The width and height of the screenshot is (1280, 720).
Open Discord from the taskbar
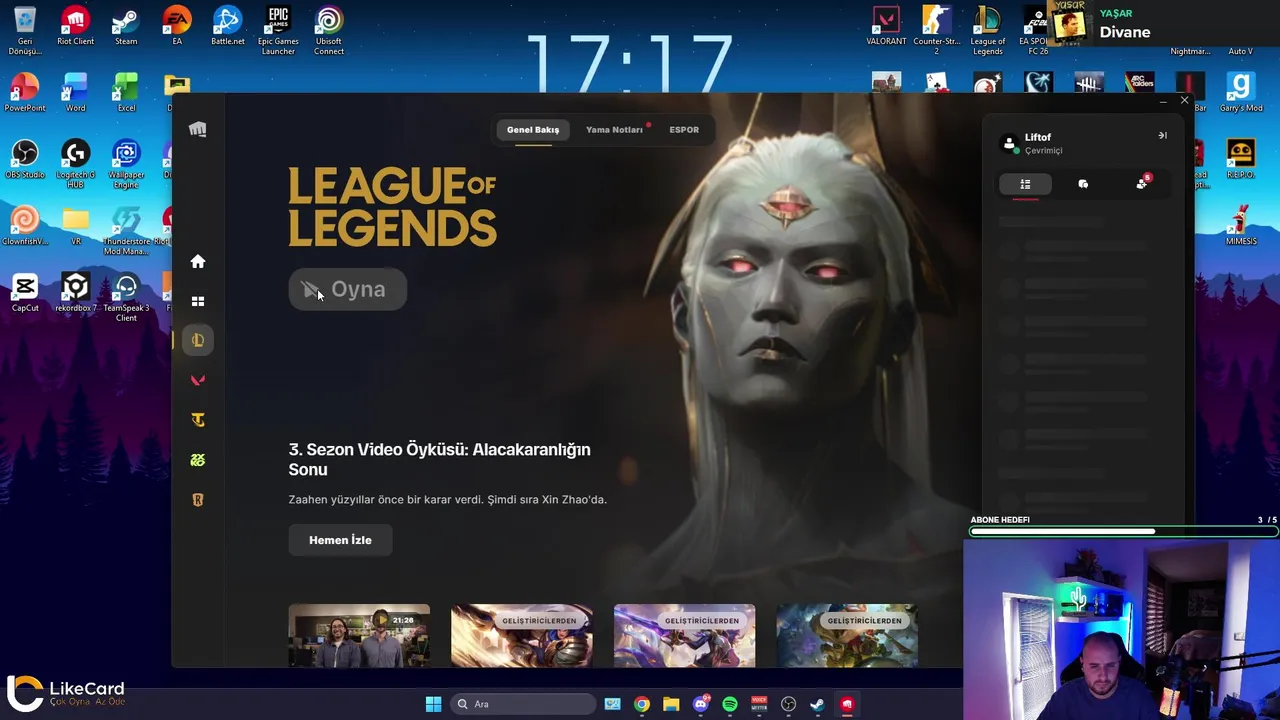click(701, 704)
